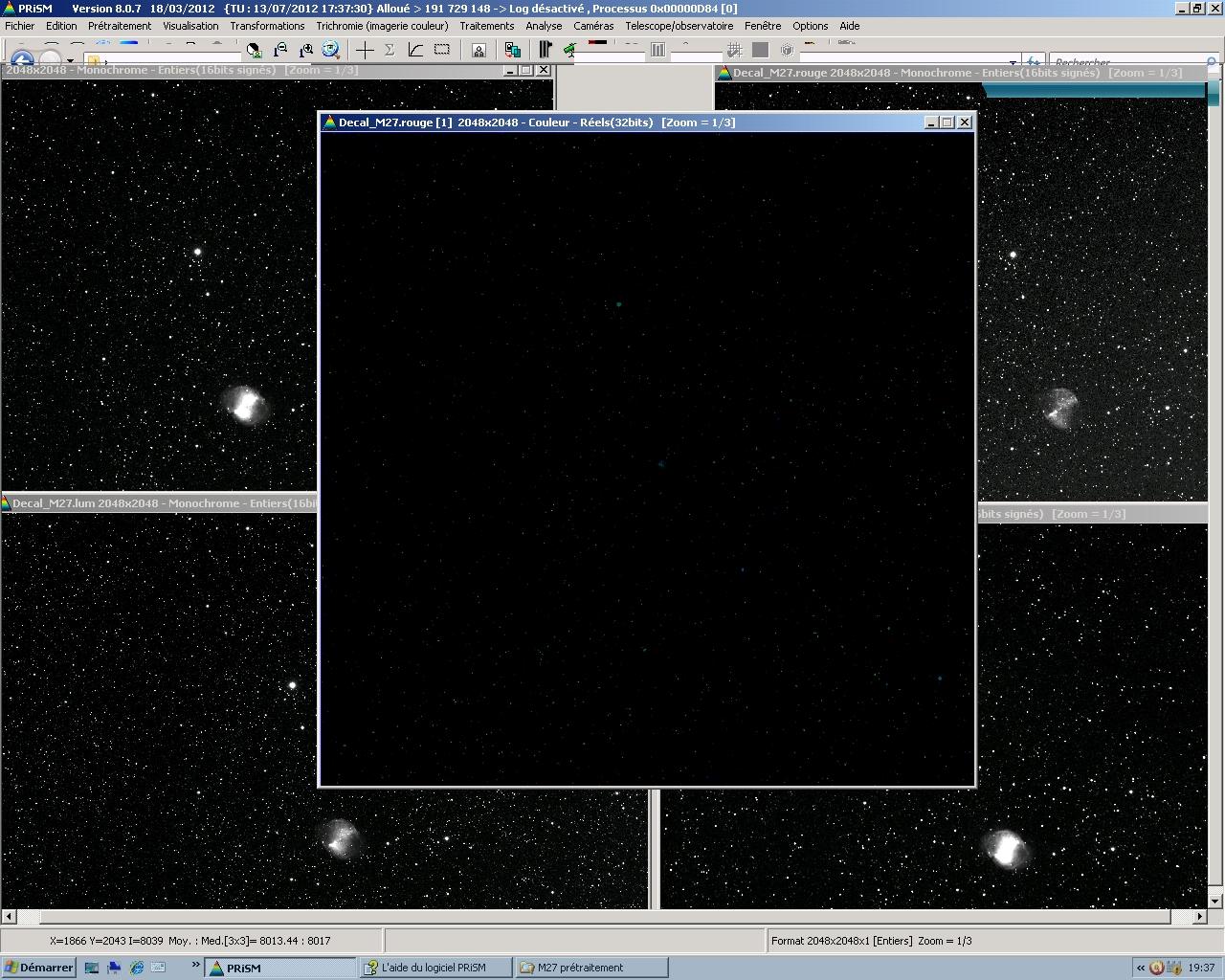Viewport: 1225px width, 980px height.
Task: Toggle the grid overlay icon
Action: 734,50
